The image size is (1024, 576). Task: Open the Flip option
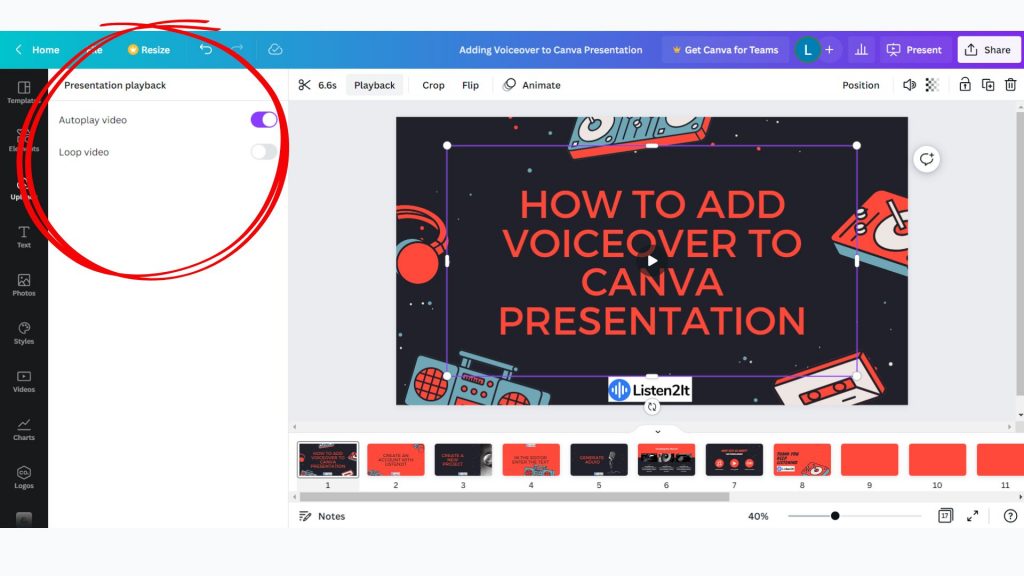click(470, 85)
